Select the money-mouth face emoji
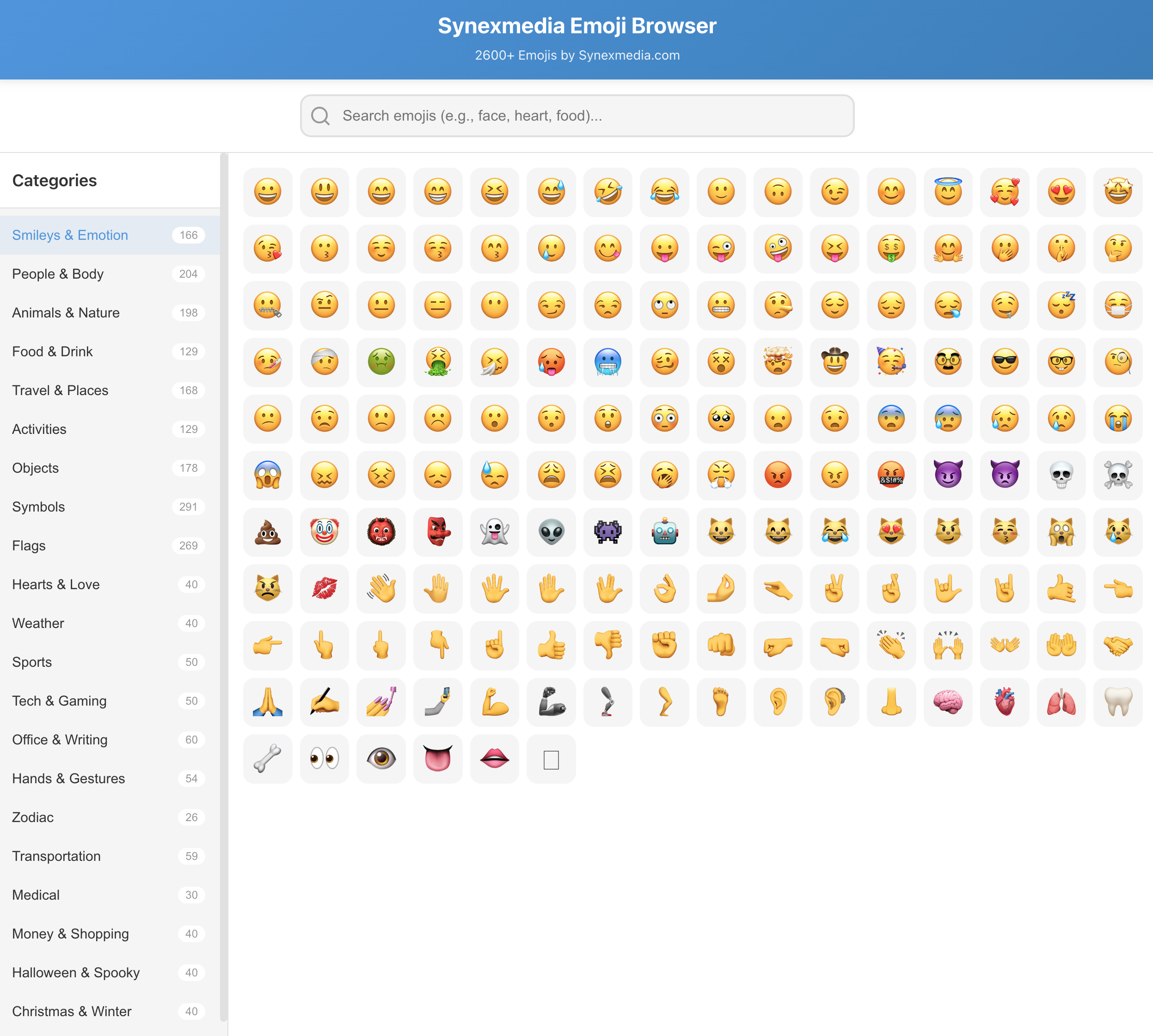The width and height of the screenshot is (1153, 1036). pos(891,249)
